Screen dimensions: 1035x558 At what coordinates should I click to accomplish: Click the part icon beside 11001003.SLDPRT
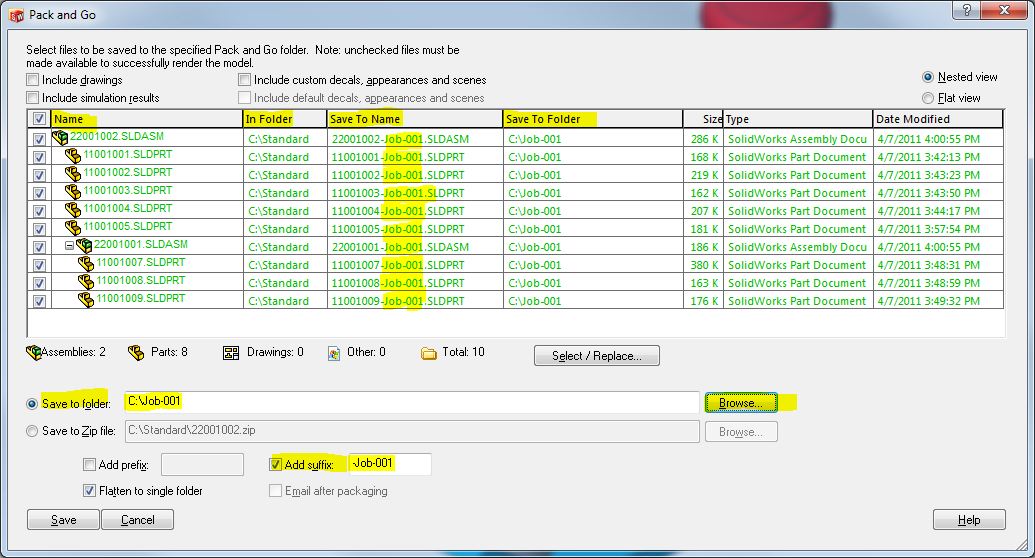[x=73, y=192]
